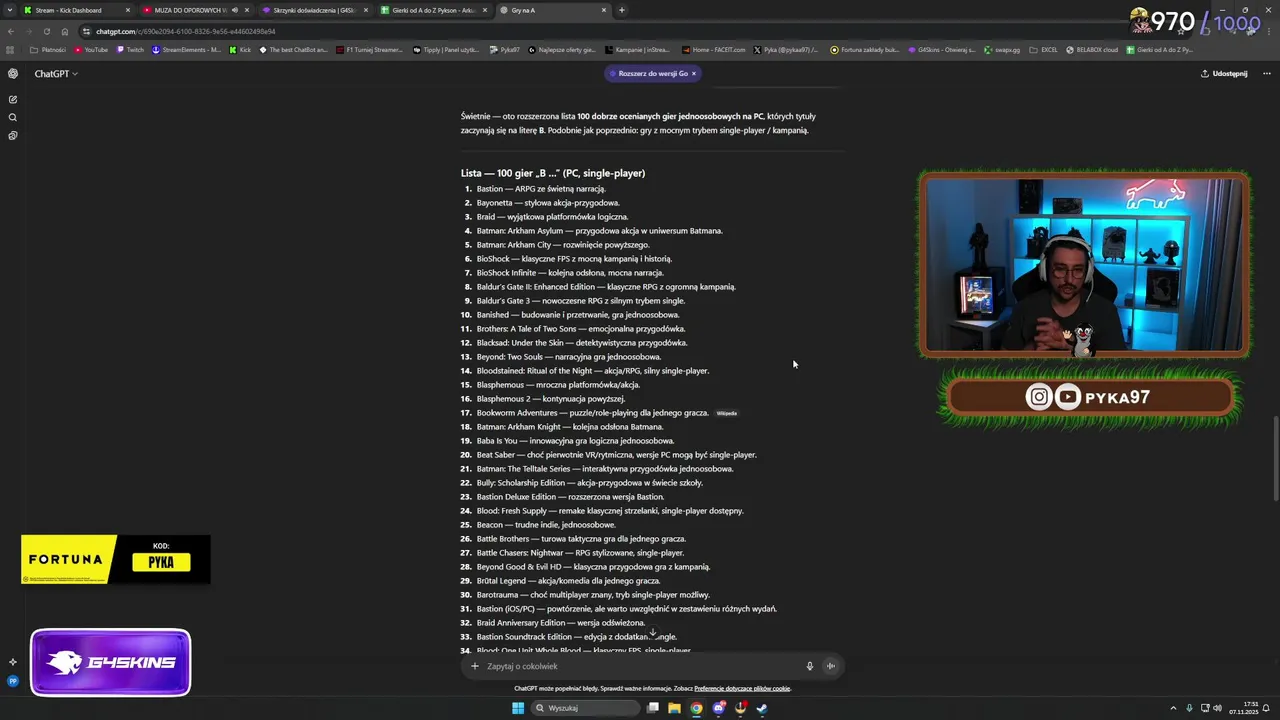Expand the ChatGPT model selector dropdown
Image resolution: width=1280 pixels, height=720 pixels.
click(x=56, y=73)
